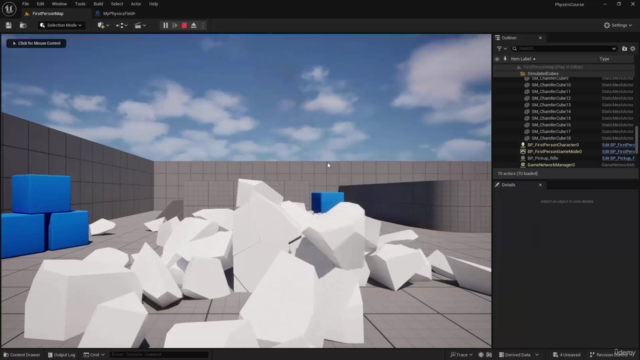Screen dimensions: 640x360
Task: Click the pin column header in Outliner
Action: tap(505, 59)
